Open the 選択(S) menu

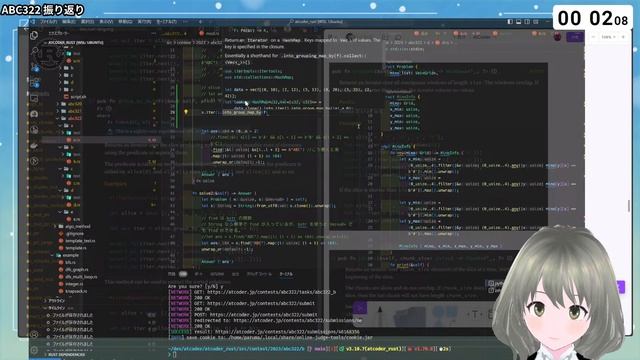pos(87,22)
